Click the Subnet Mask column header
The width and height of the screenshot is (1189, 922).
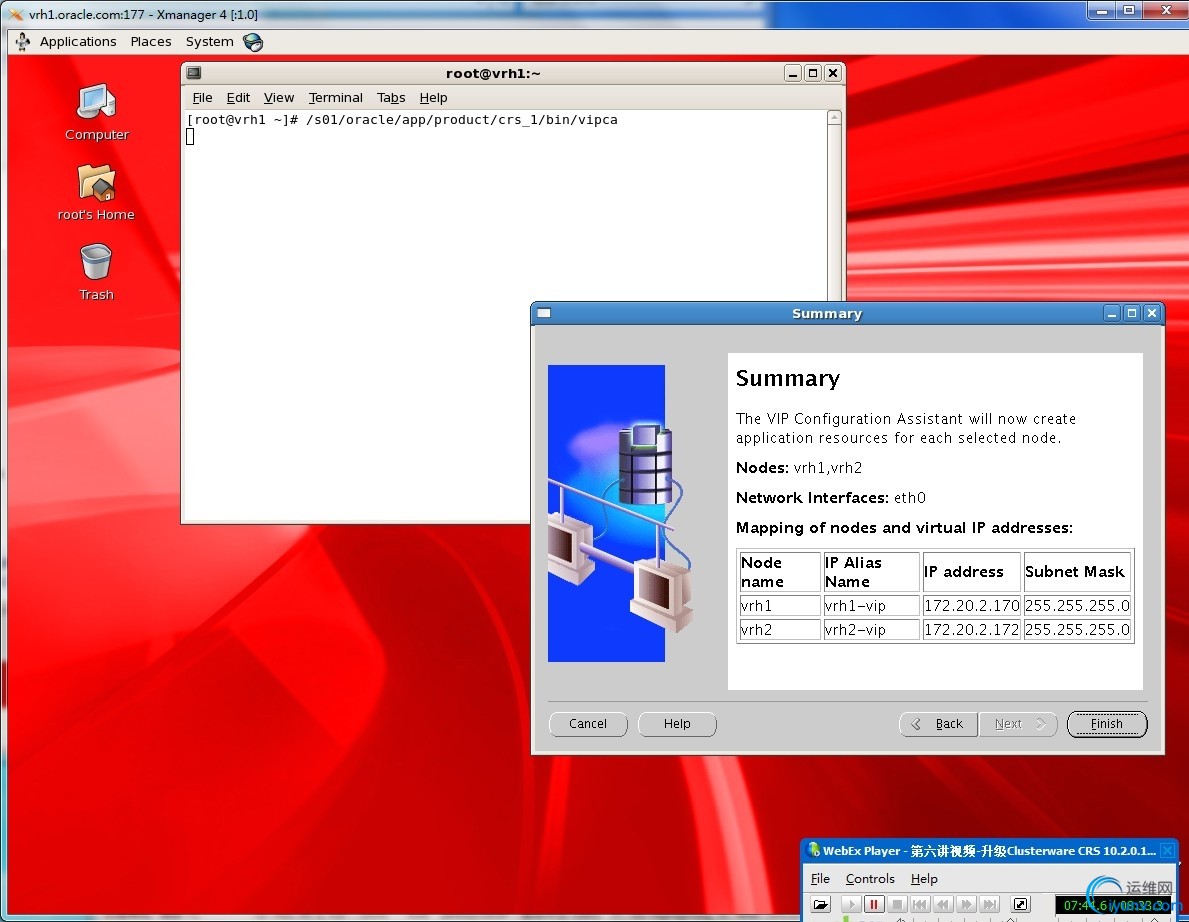(1077, 572)
